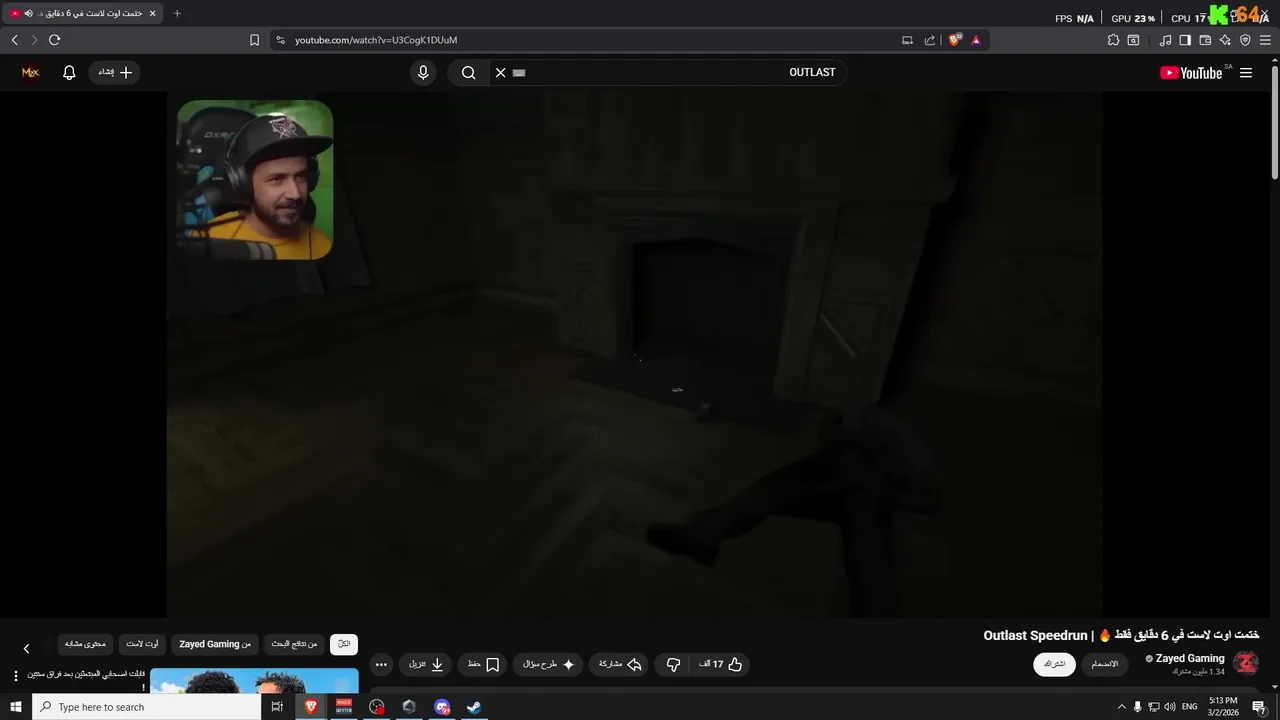1280x720 pixels.
Task: Download the video (تنزيل)
Action: tap(426, 664)
